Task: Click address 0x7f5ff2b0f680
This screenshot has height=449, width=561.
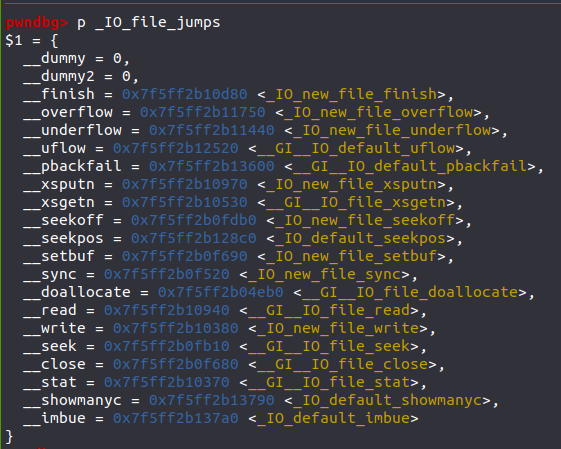Action: point(176,364)
